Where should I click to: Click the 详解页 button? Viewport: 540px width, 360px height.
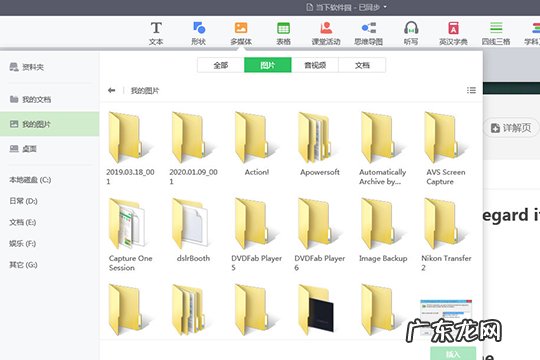click(x=511, y=128)
